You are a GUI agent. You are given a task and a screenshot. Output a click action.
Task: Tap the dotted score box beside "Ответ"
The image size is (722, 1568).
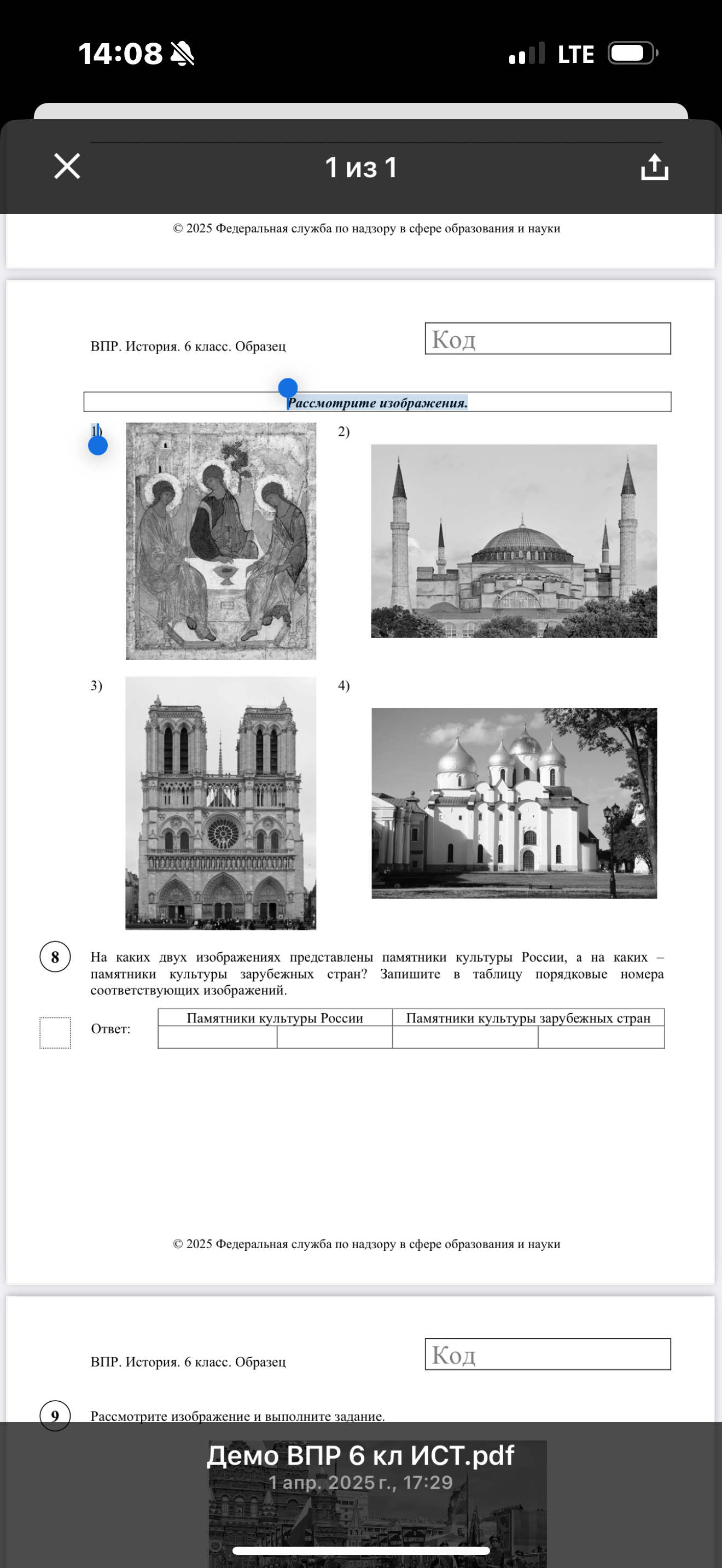coord(55,1033)
